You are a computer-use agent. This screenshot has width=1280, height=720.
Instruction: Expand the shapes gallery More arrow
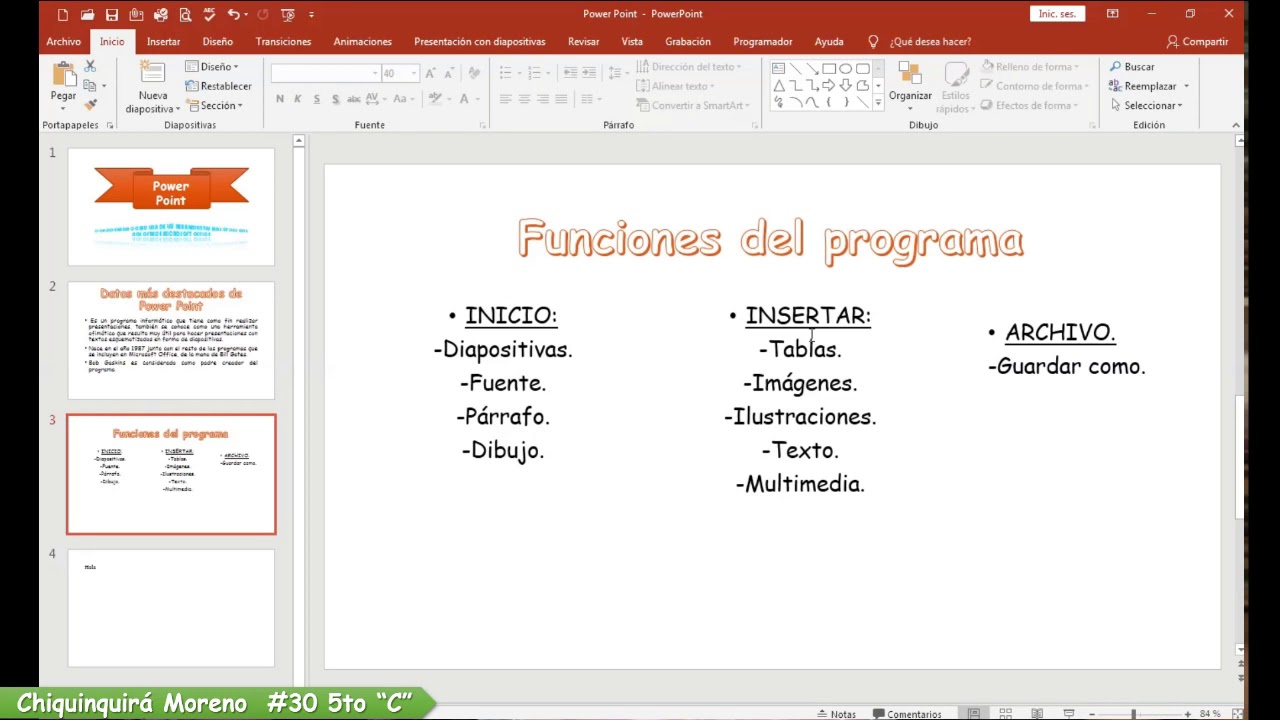click(878, 102)
